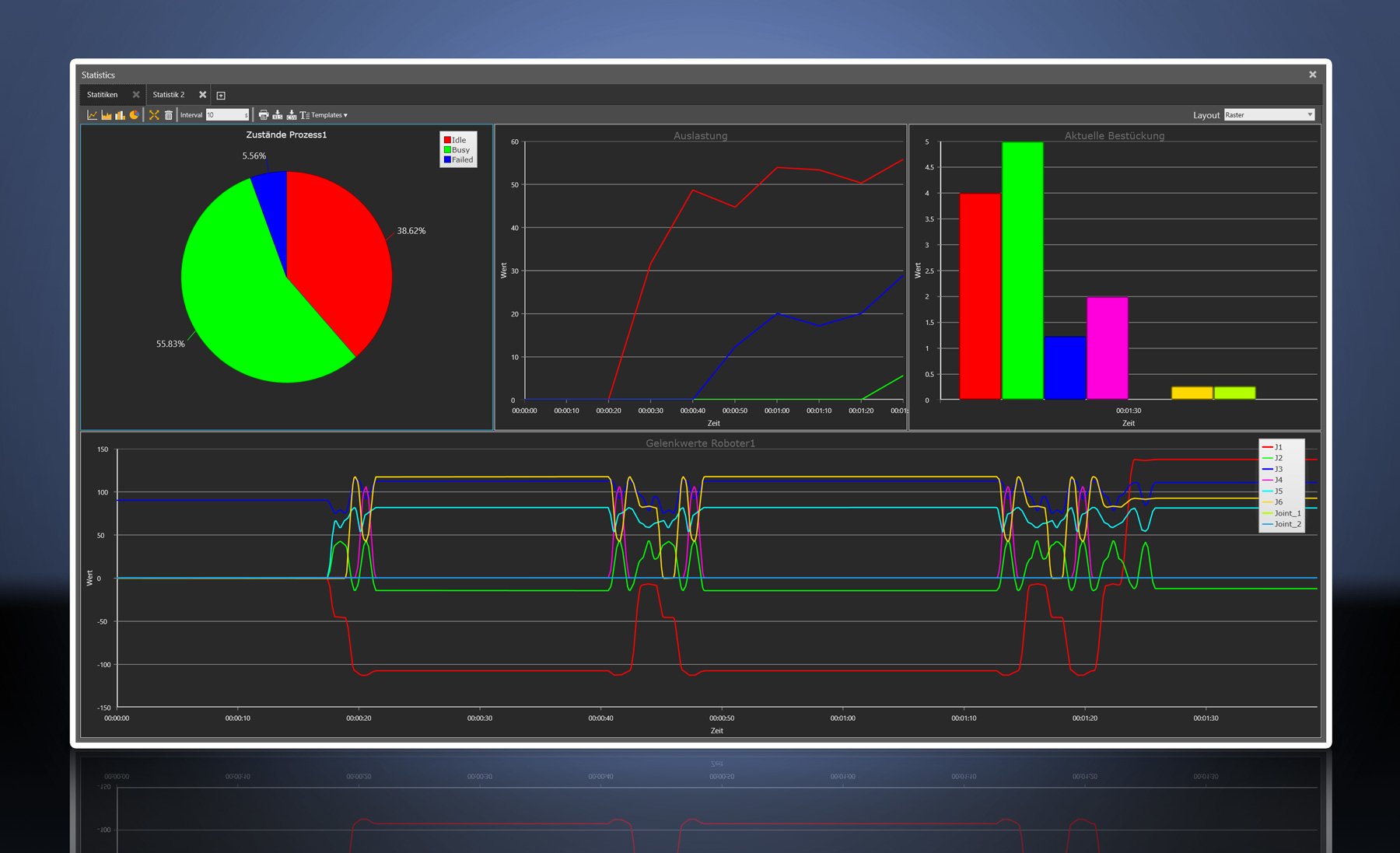Toggle the Joint_2 series in the legend
1400x853 pixels.
click(1281, 523)
